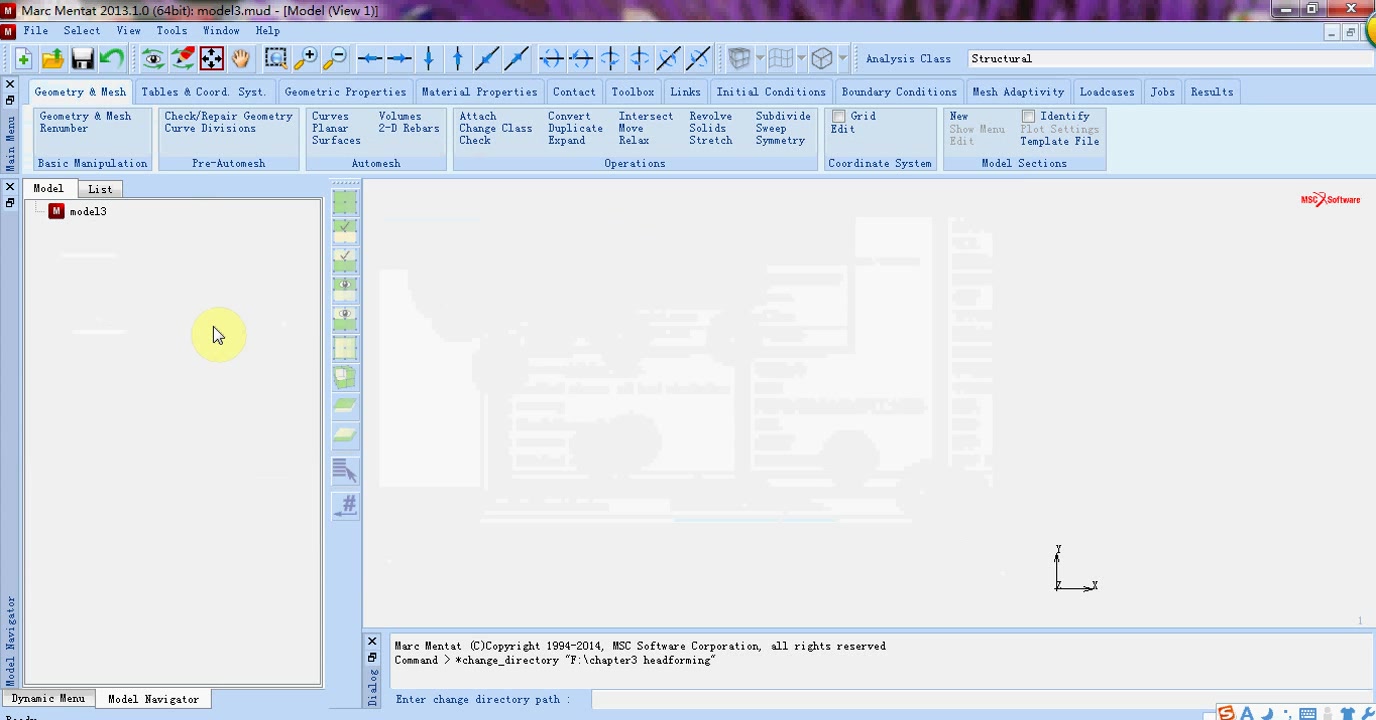
Task: Switch to the Contact tab
Action: 574,92
